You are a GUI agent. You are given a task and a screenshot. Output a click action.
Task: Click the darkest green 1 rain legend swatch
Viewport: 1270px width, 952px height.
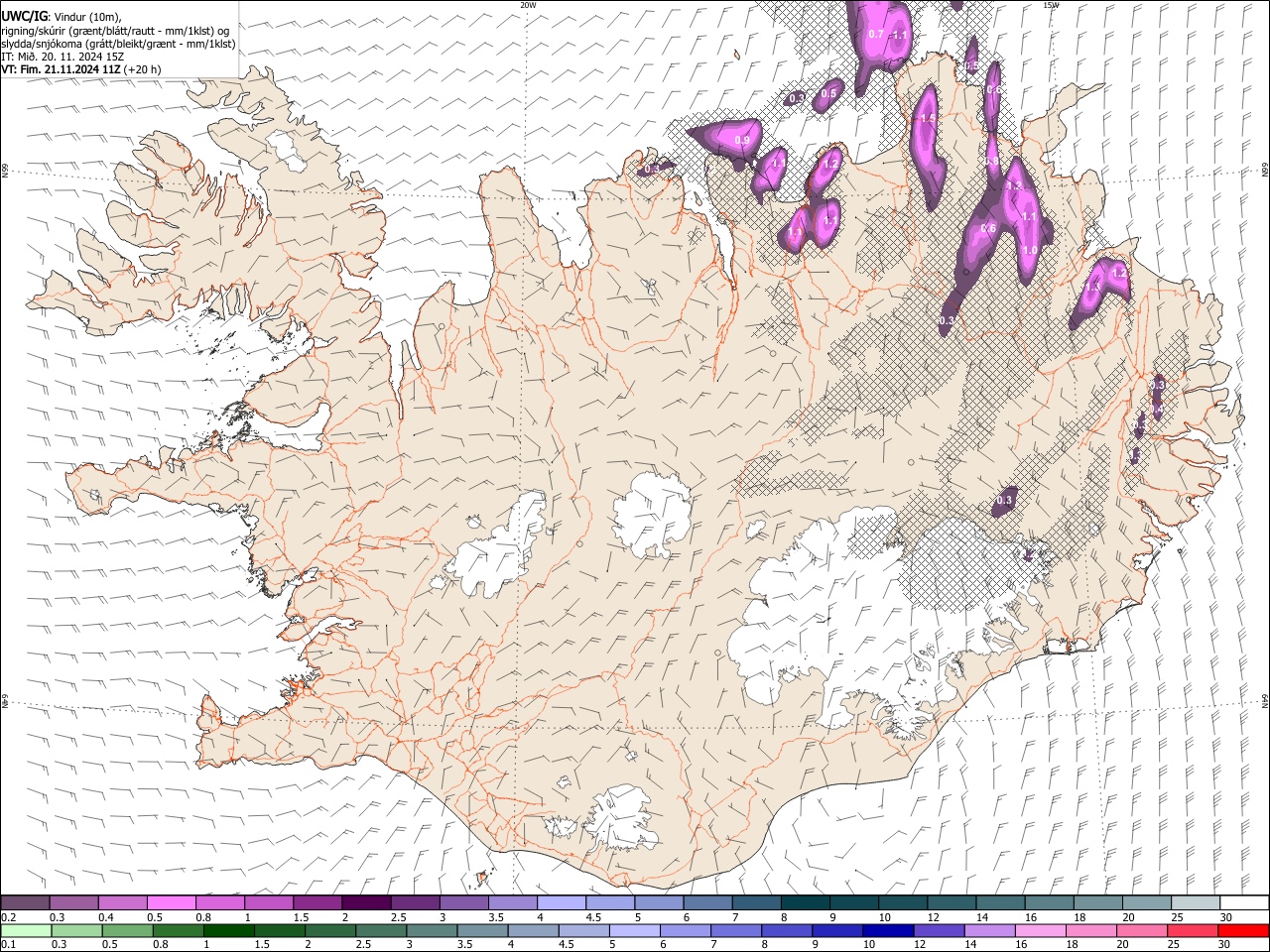(228, 930)
